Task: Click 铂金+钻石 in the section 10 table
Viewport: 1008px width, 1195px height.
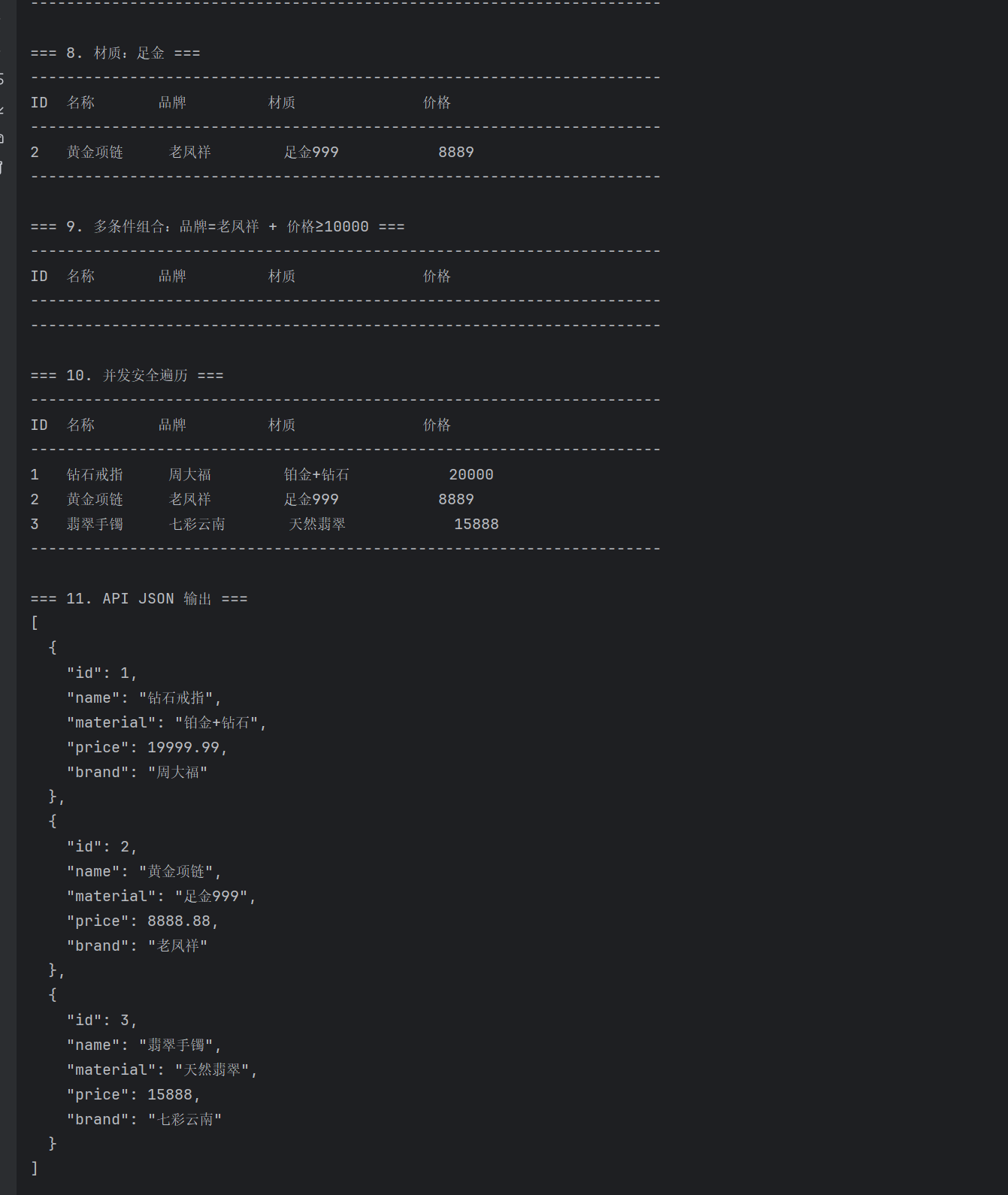Action: coord(316,475)
